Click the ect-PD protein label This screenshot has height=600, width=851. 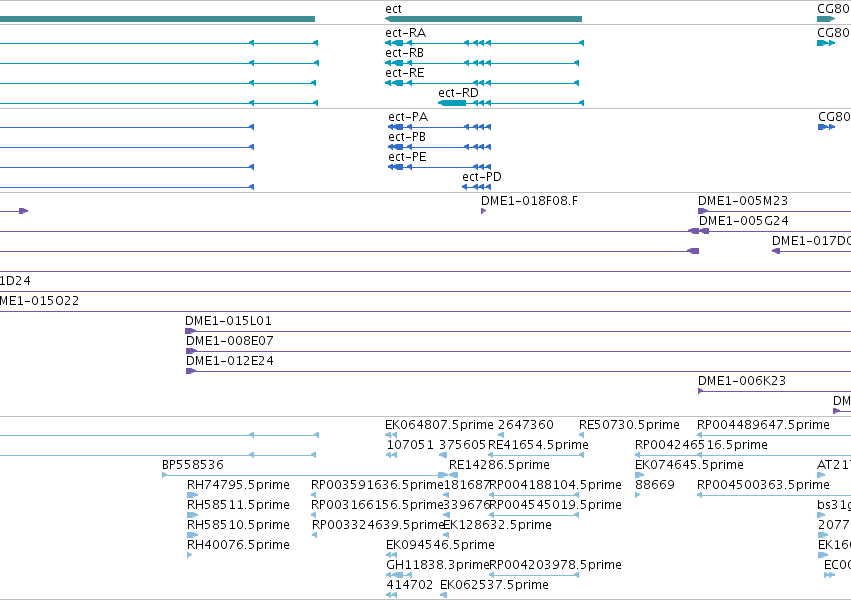(x=482, y=177)
